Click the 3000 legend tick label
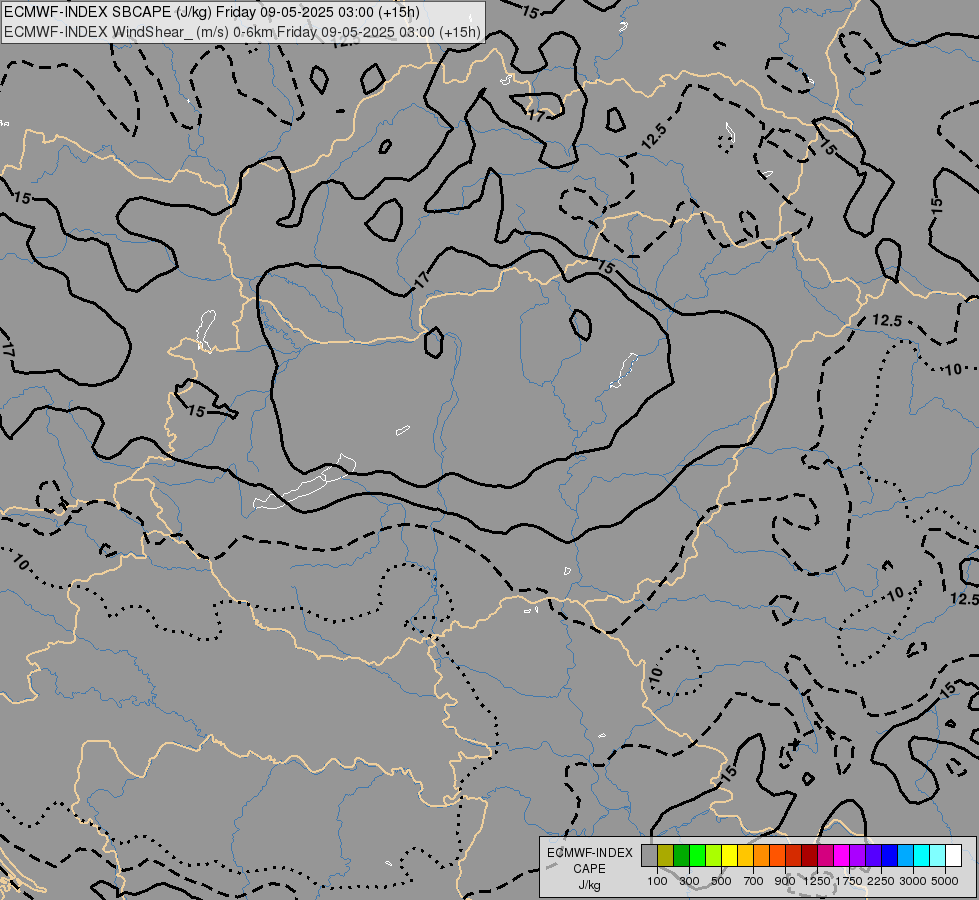This screenshot has width=979, height=900. (x=913, y=881)
